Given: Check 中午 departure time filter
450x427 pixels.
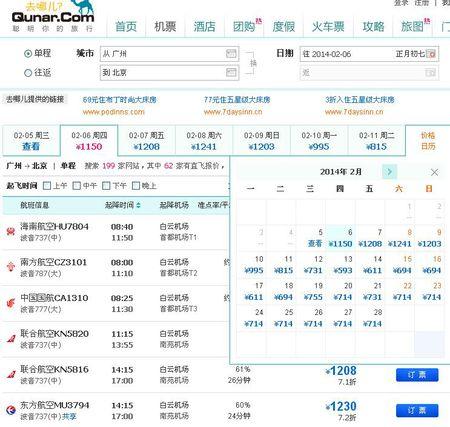Looking at the screenshot, I should pos(77,186).
